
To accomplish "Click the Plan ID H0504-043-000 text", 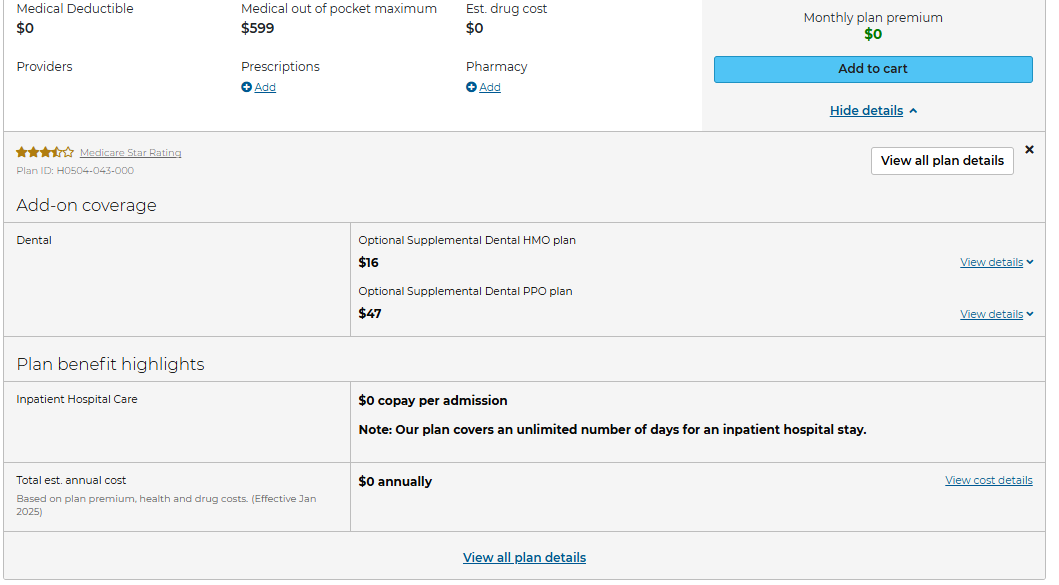I will [x=75, y=171].
